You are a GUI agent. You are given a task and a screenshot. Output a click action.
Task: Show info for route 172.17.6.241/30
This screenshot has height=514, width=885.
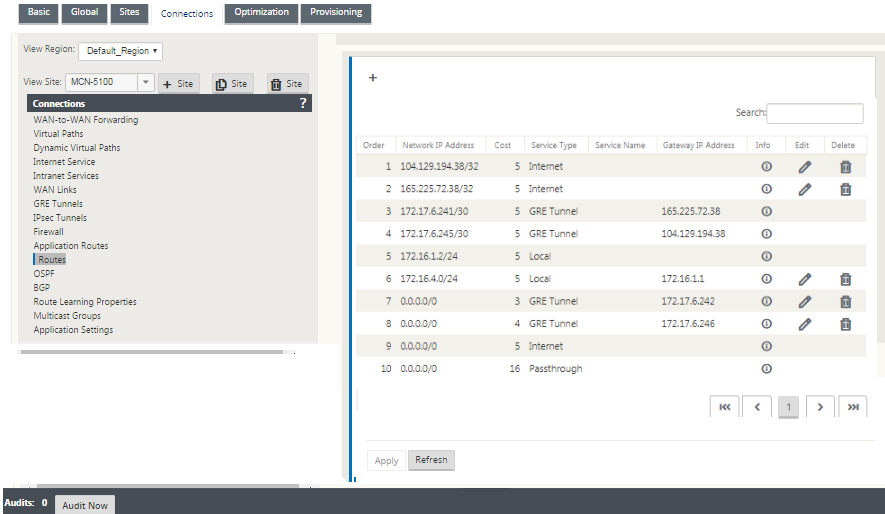766,212
